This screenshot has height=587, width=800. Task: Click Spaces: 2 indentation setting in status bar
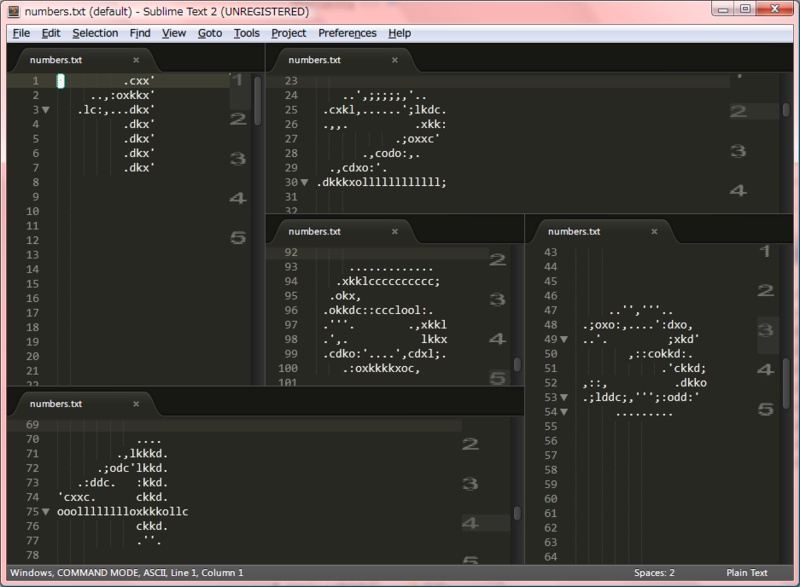point(654,573)
